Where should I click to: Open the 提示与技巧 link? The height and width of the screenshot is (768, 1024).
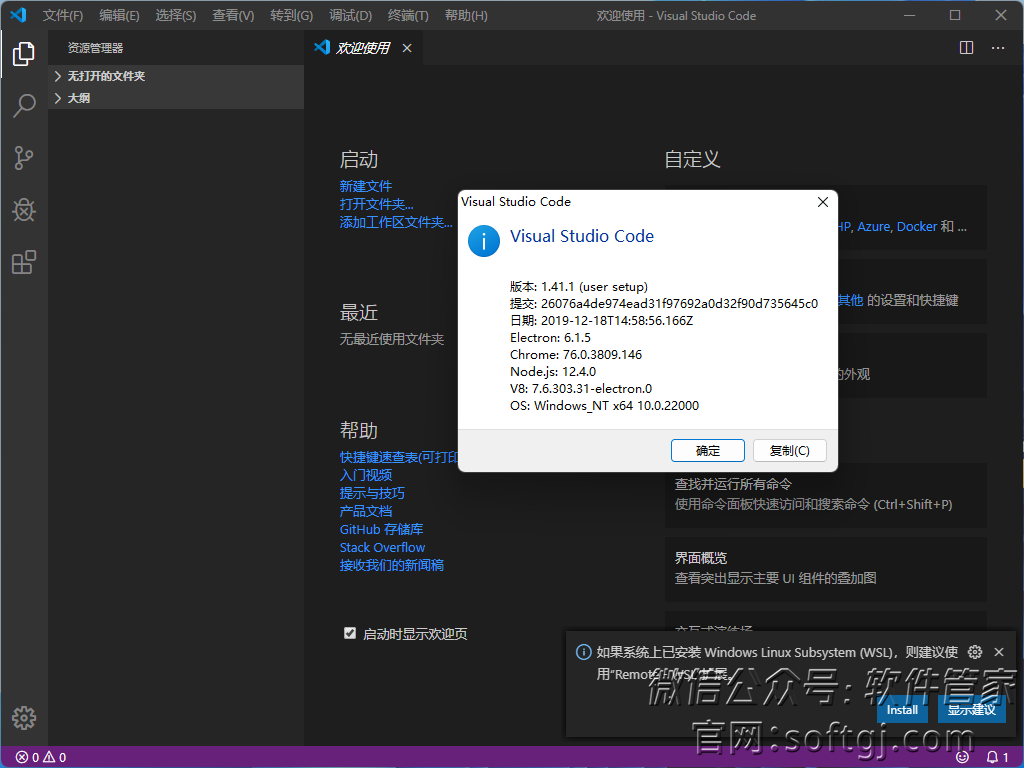[x=372, y=493]
